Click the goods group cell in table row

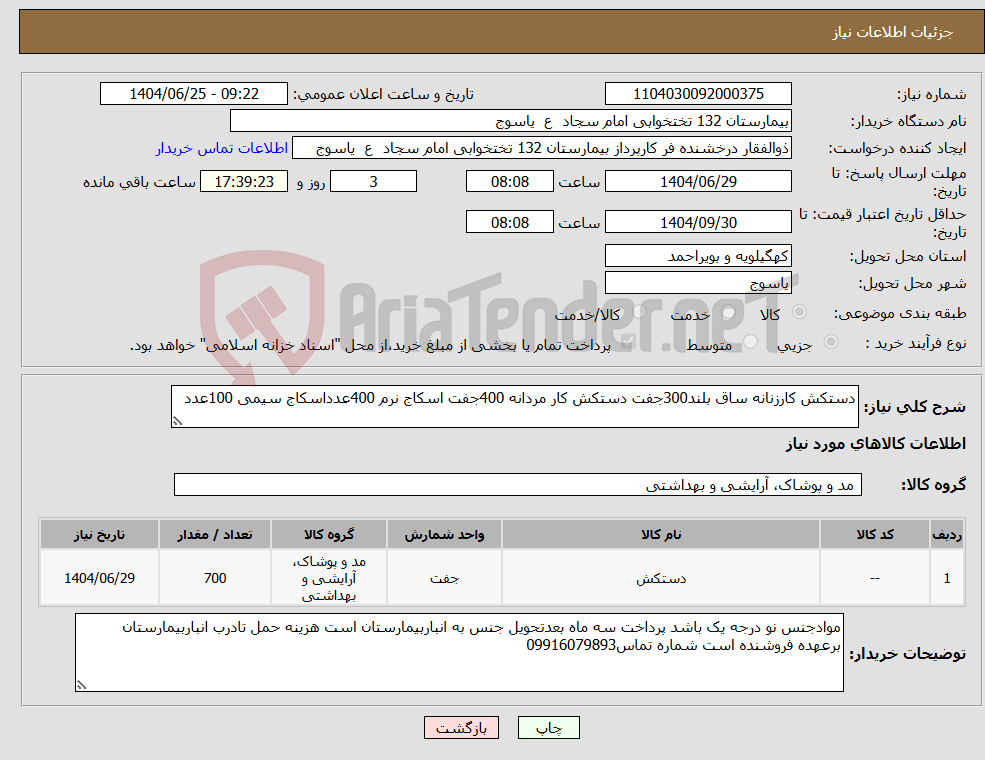coord(329,578)
